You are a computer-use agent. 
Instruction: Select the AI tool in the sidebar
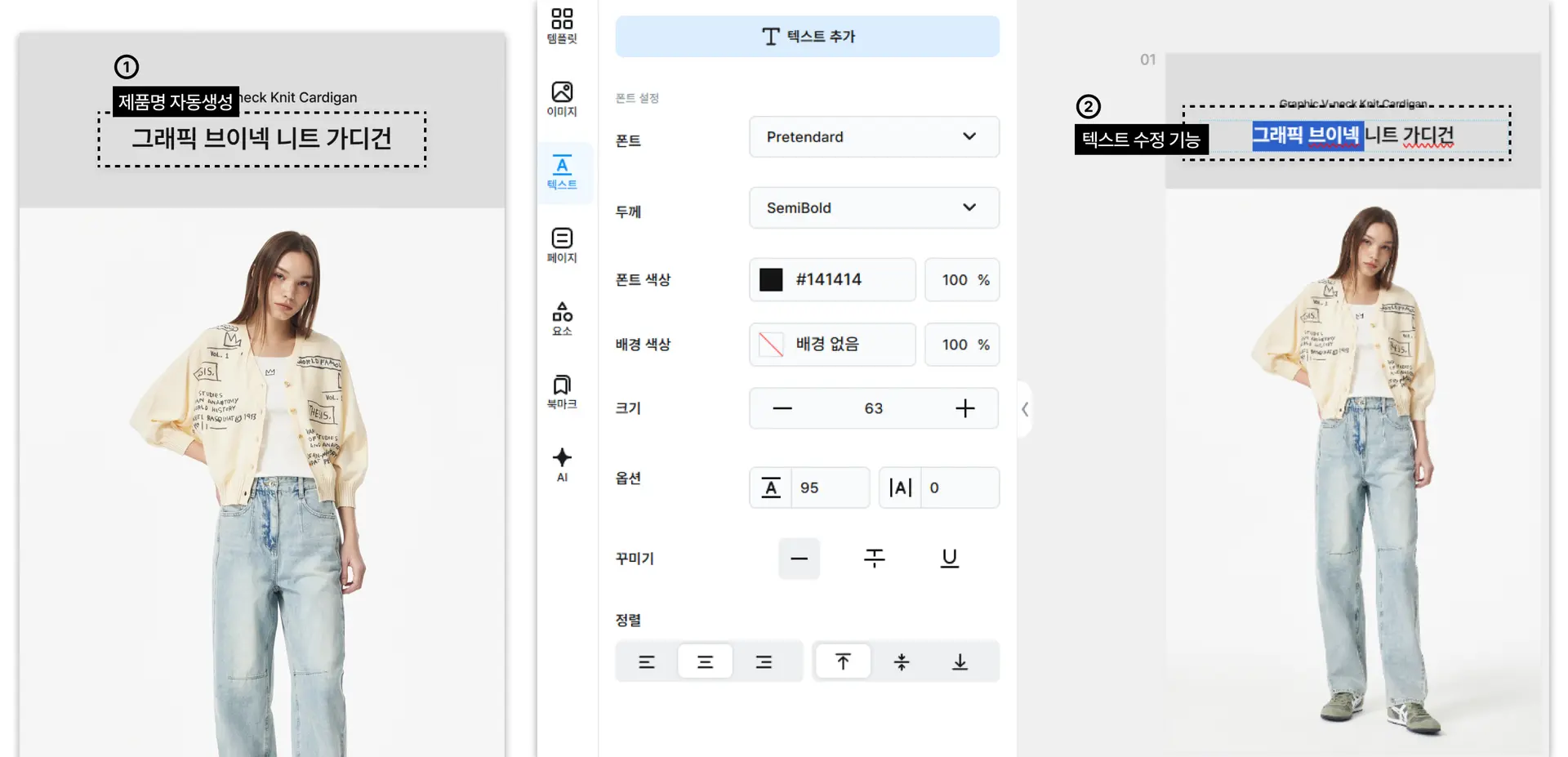pyautogui.click(x=562, y=464)
